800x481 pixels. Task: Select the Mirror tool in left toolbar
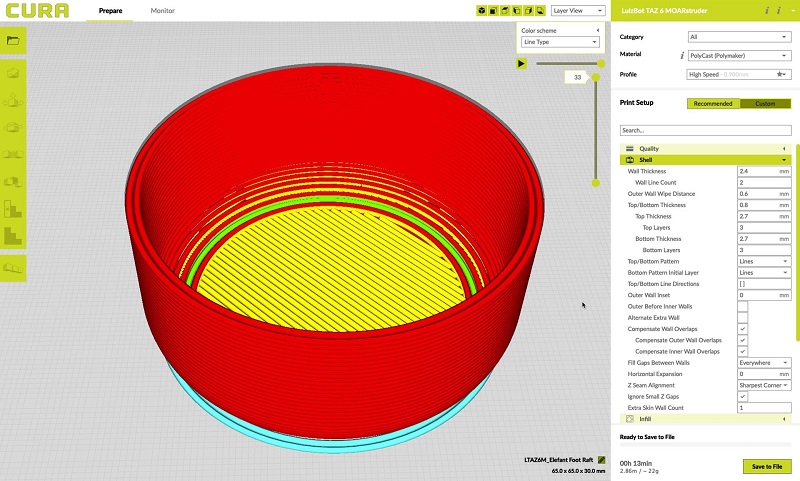coord(14,155)
